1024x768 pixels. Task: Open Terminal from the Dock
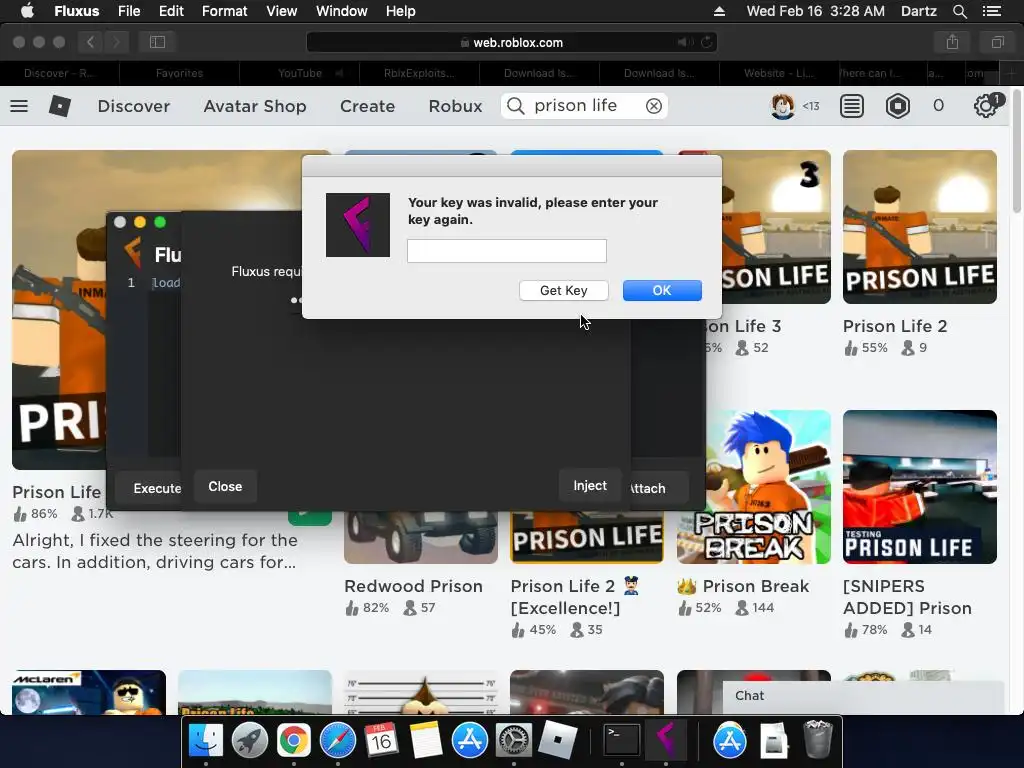pyautogui.click(x=621, y=740)
